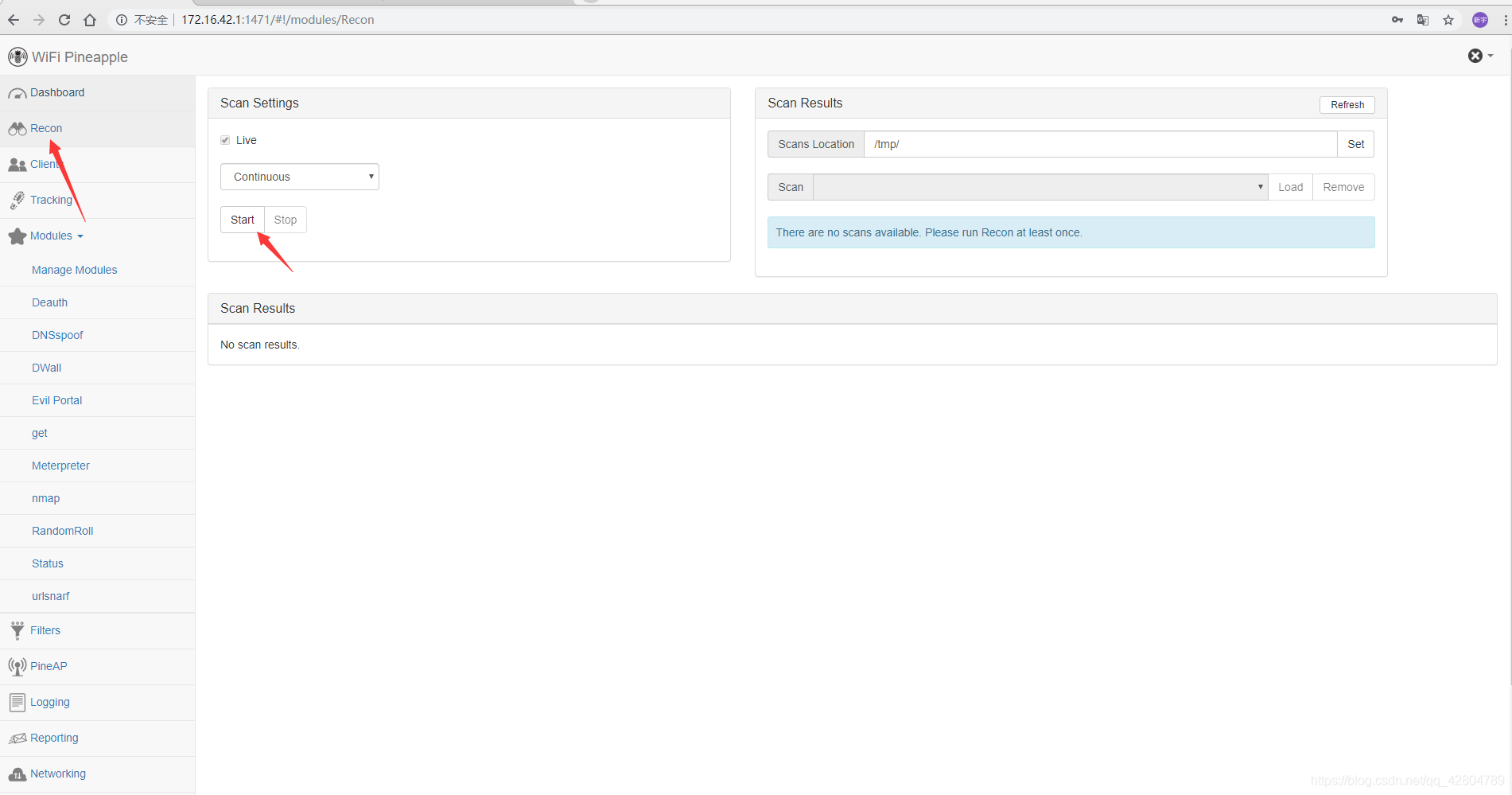The height and width of the screenshot is (795, 1512).
Task: Open the get module
Action: point(40,433)
